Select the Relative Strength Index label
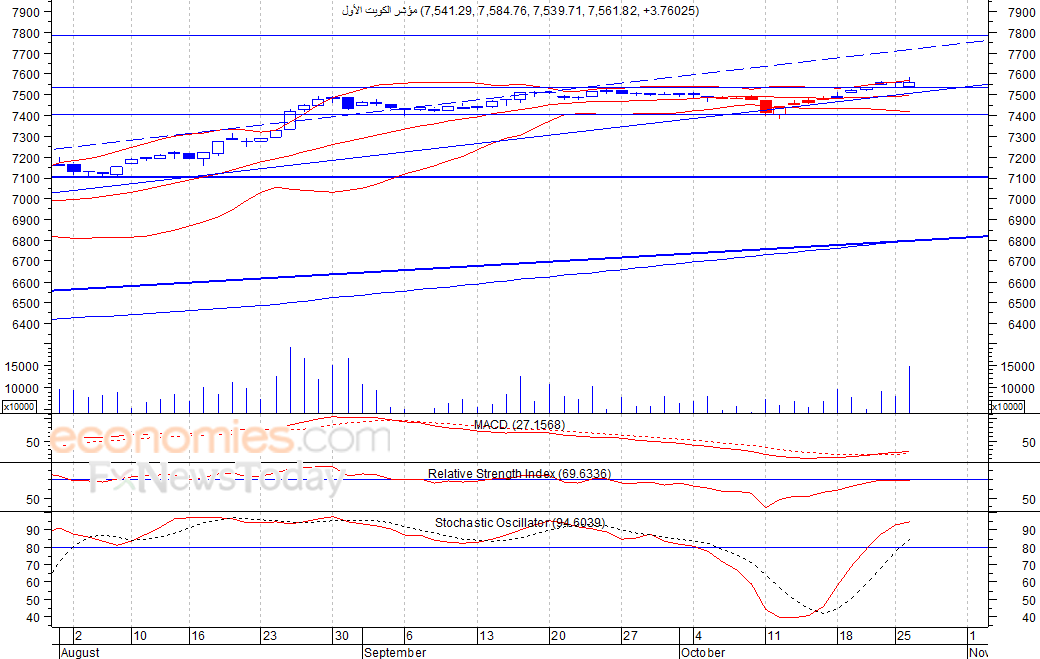 click(x=519, y=474)
